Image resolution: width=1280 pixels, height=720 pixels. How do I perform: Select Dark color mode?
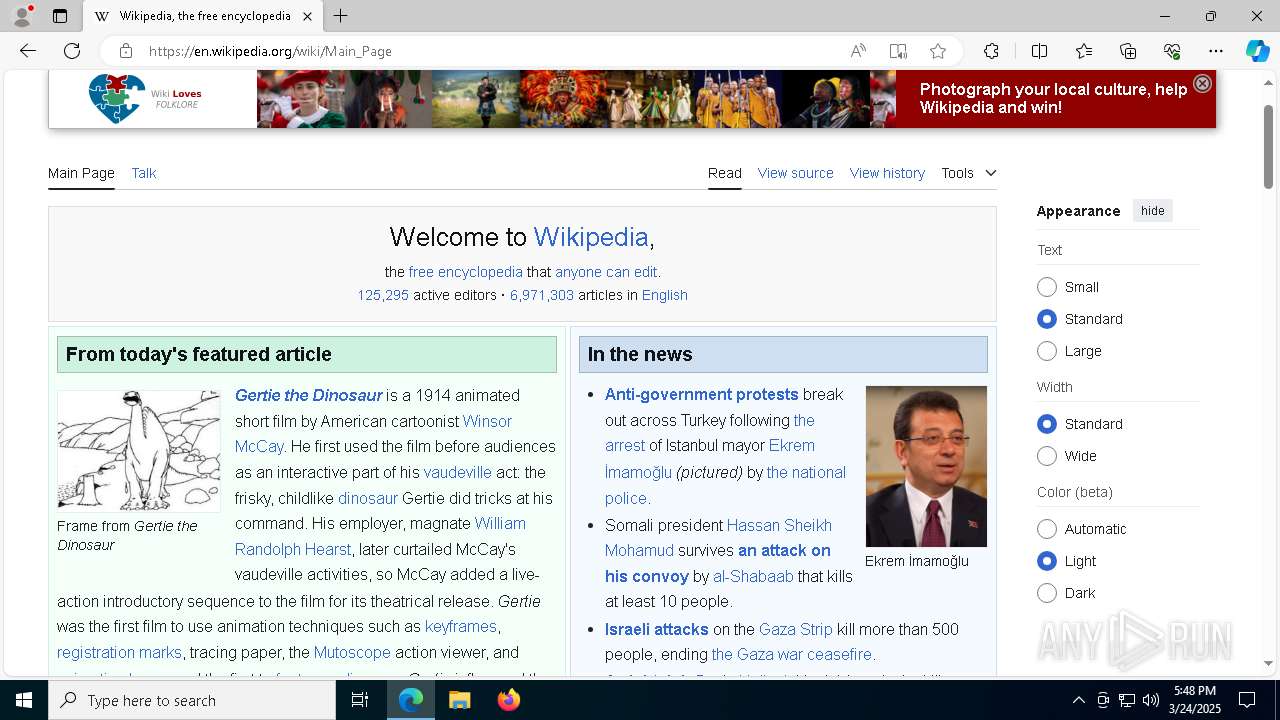(x=1047, y=593)
